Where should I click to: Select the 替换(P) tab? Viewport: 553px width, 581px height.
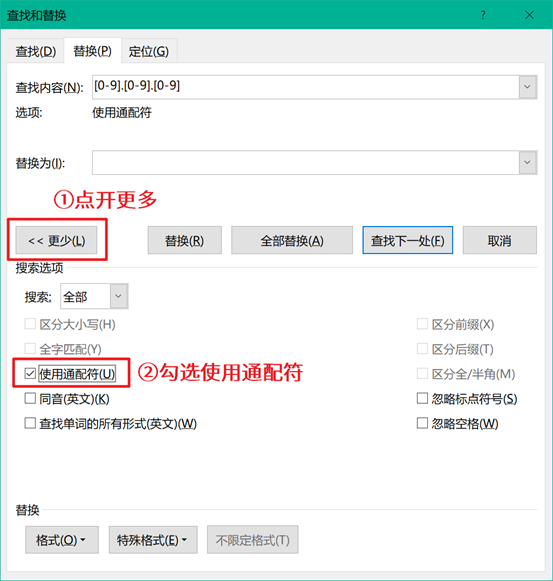click(x=93, y=50)
